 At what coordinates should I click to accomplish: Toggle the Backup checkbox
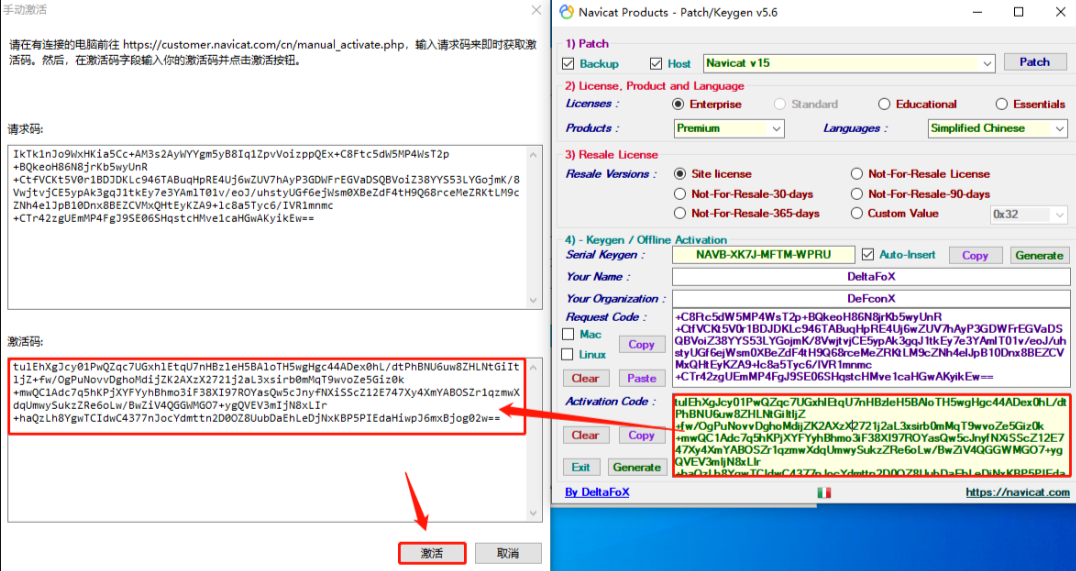(568, 64)
